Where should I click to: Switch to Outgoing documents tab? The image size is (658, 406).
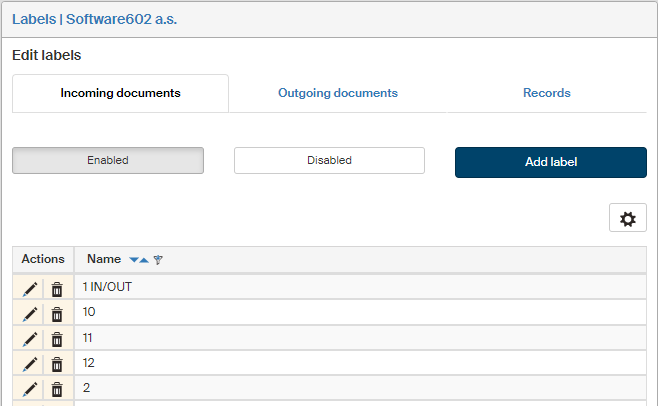pos(337,93)
